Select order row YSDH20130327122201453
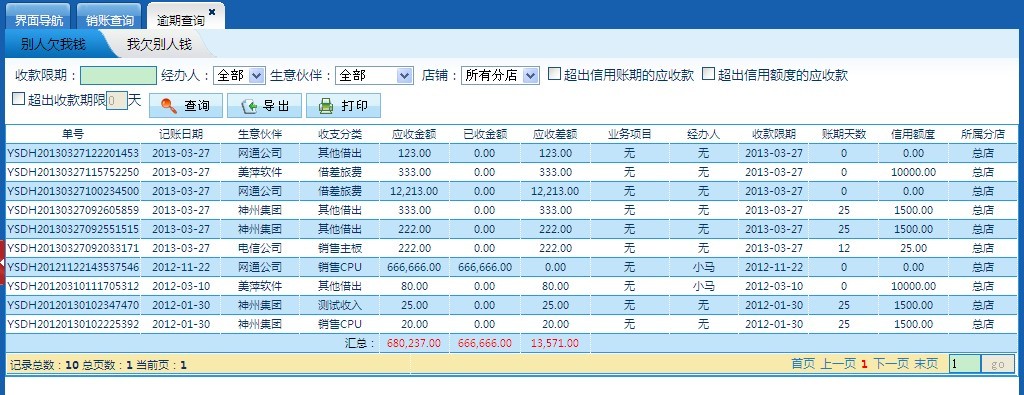This screenshot has height=395, width=1024. [x=512, y=153]
